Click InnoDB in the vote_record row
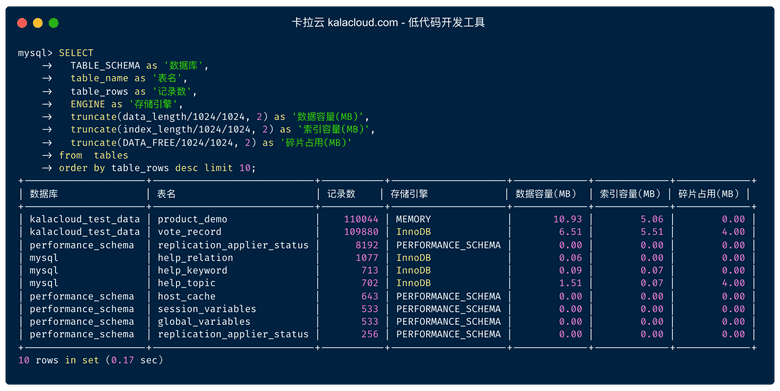 [x=413, y=232]
